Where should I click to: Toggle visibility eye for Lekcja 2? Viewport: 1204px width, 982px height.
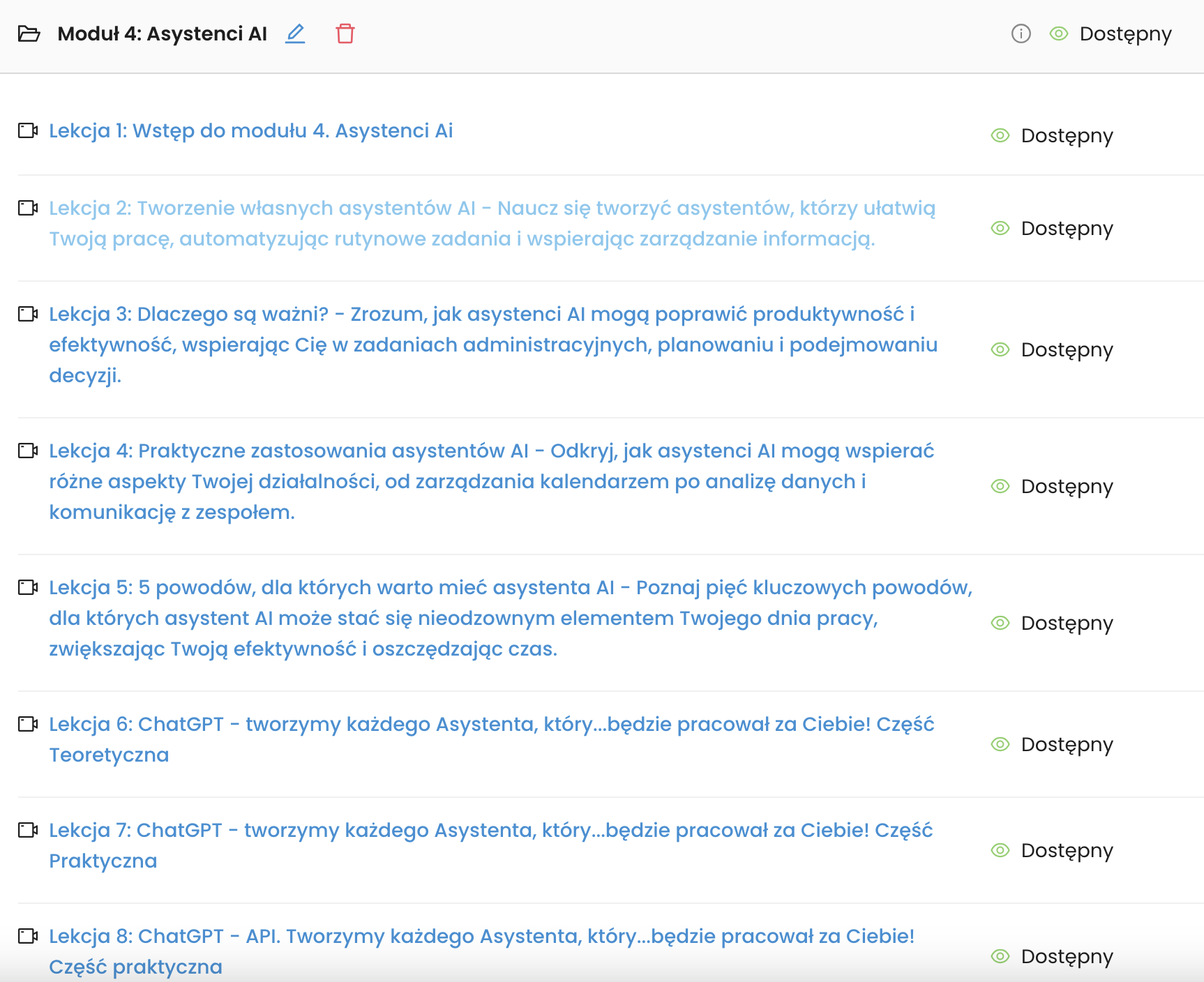tap(1000, 228)
